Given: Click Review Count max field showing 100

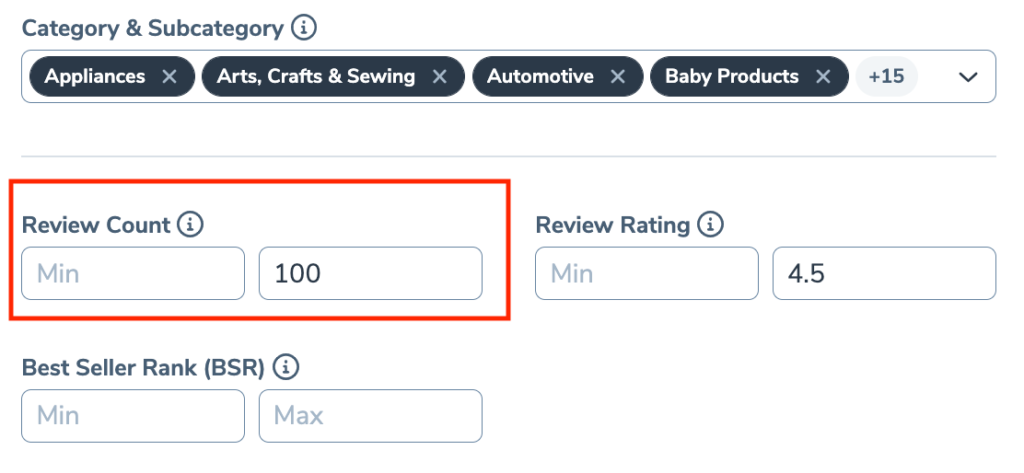Looking at the screenshot, I should tap(370, 273).
